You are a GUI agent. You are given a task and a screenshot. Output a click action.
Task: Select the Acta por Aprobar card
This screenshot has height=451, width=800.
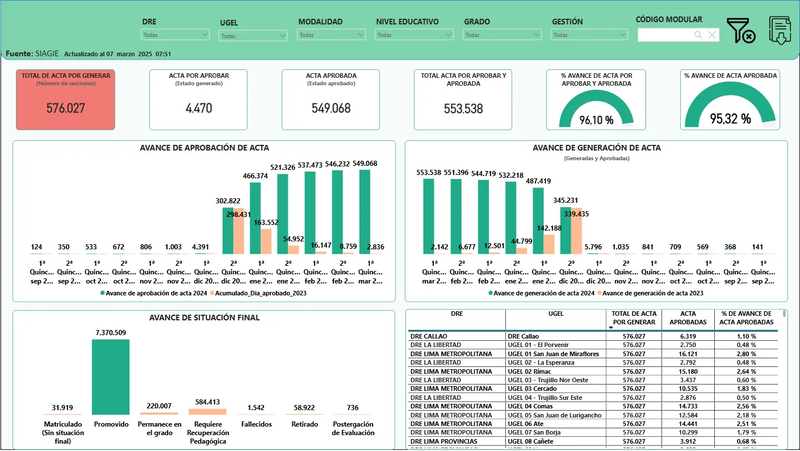pyautogui.click(x=198, y=100)
